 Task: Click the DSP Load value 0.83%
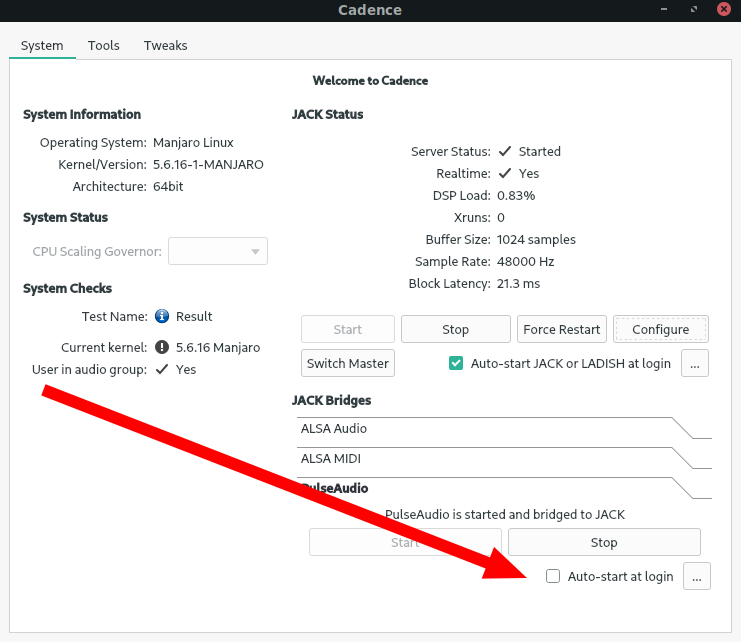click(516, 195)
